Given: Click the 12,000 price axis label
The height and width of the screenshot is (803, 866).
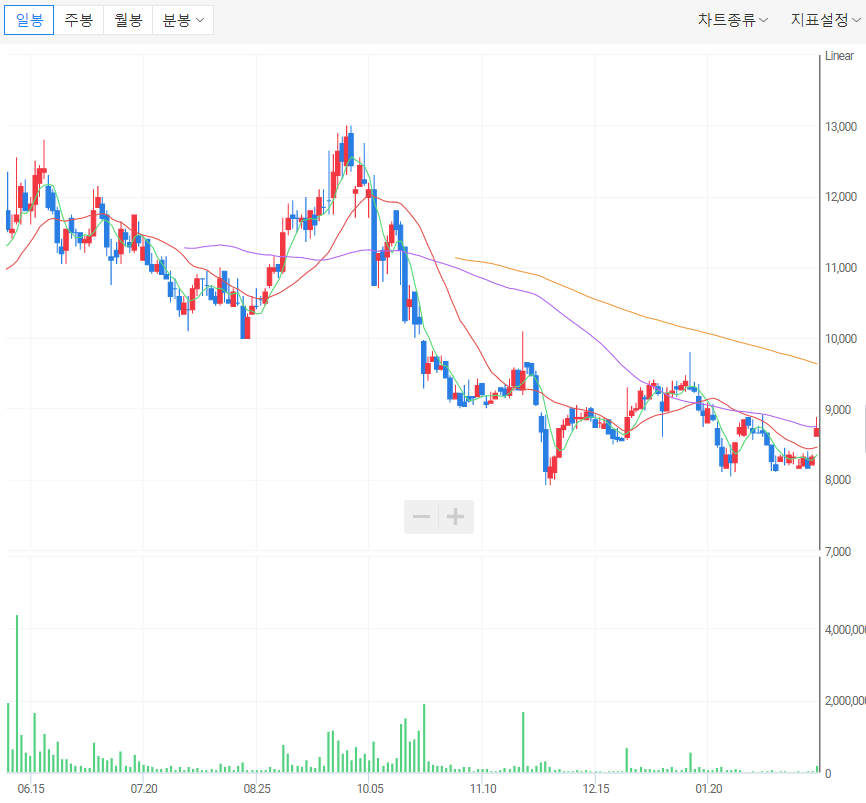Looking at the screenshot, I should 841,197.
